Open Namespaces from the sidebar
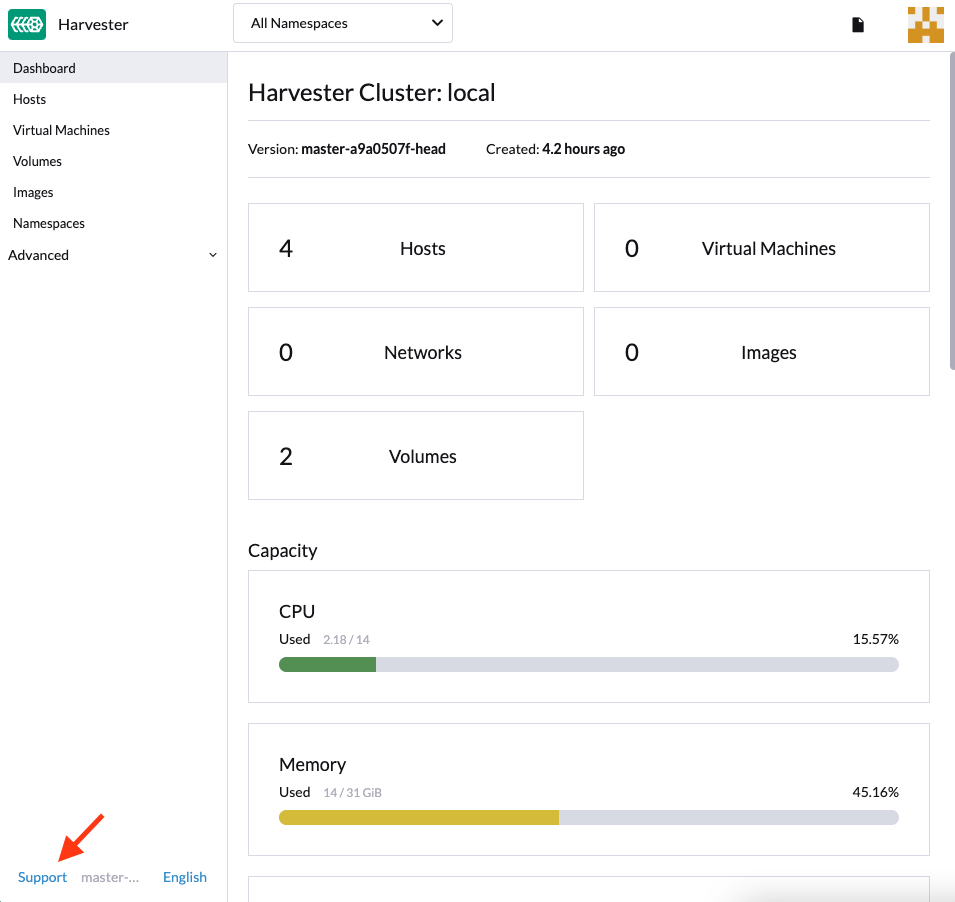The height and width of the screenshot is (902, 955). tap(48, 223)
